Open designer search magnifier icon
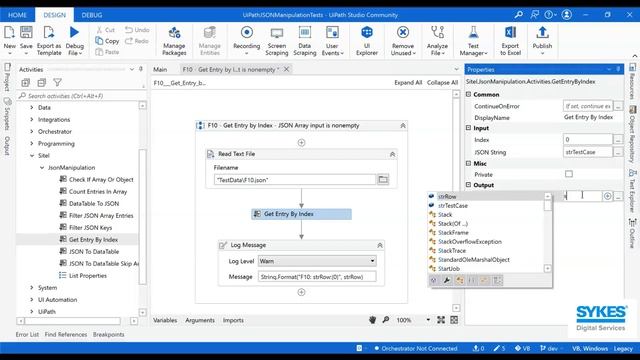The height and width of the screenshot is (360, 640). (386, 320)
